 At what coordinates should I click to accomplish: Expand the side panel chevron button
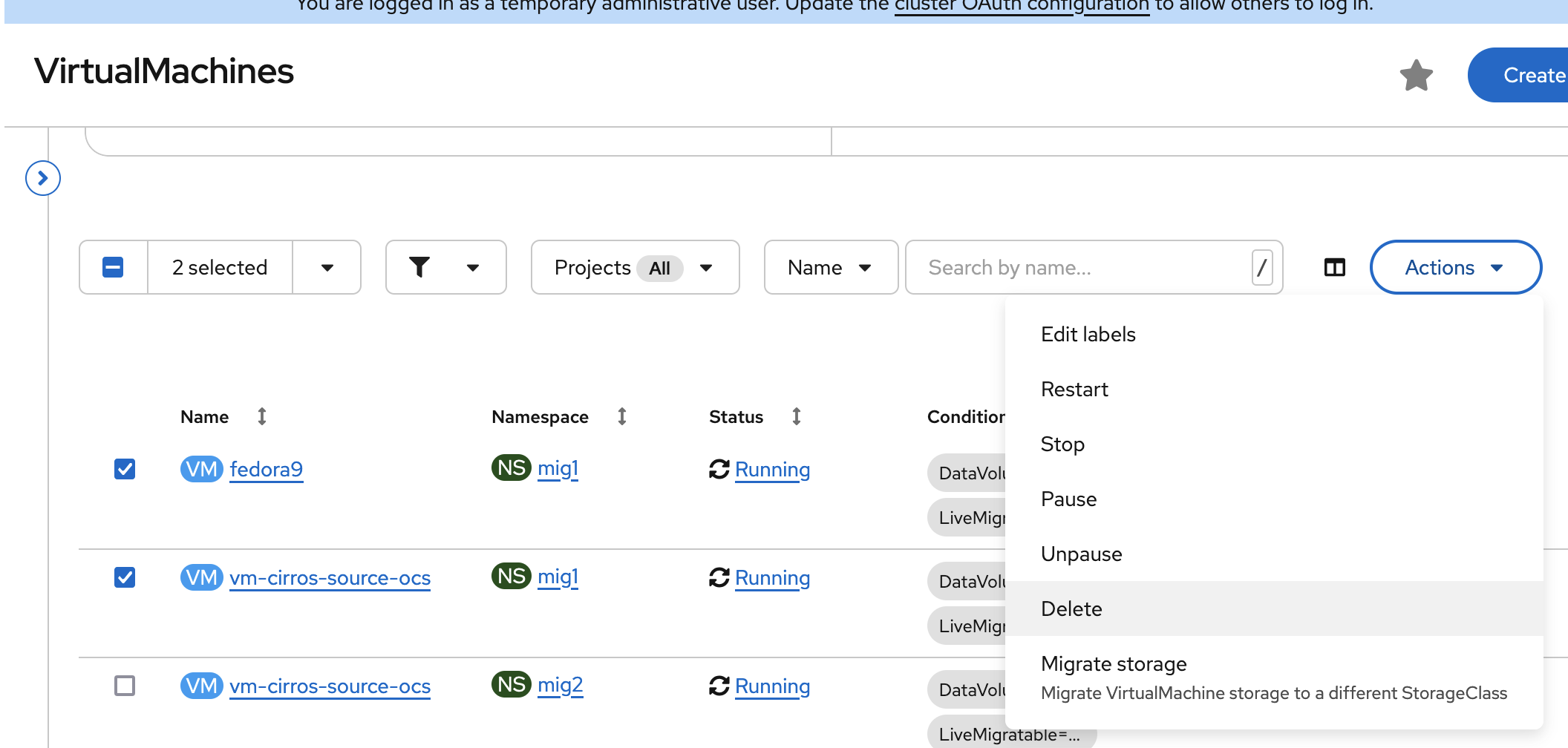tap(43, 178)
